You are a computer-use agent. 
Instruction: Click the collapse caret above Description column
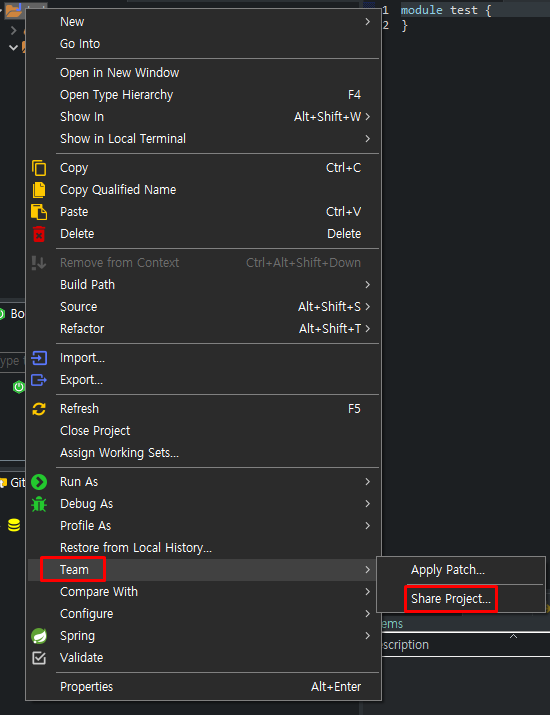click(514, 636)
